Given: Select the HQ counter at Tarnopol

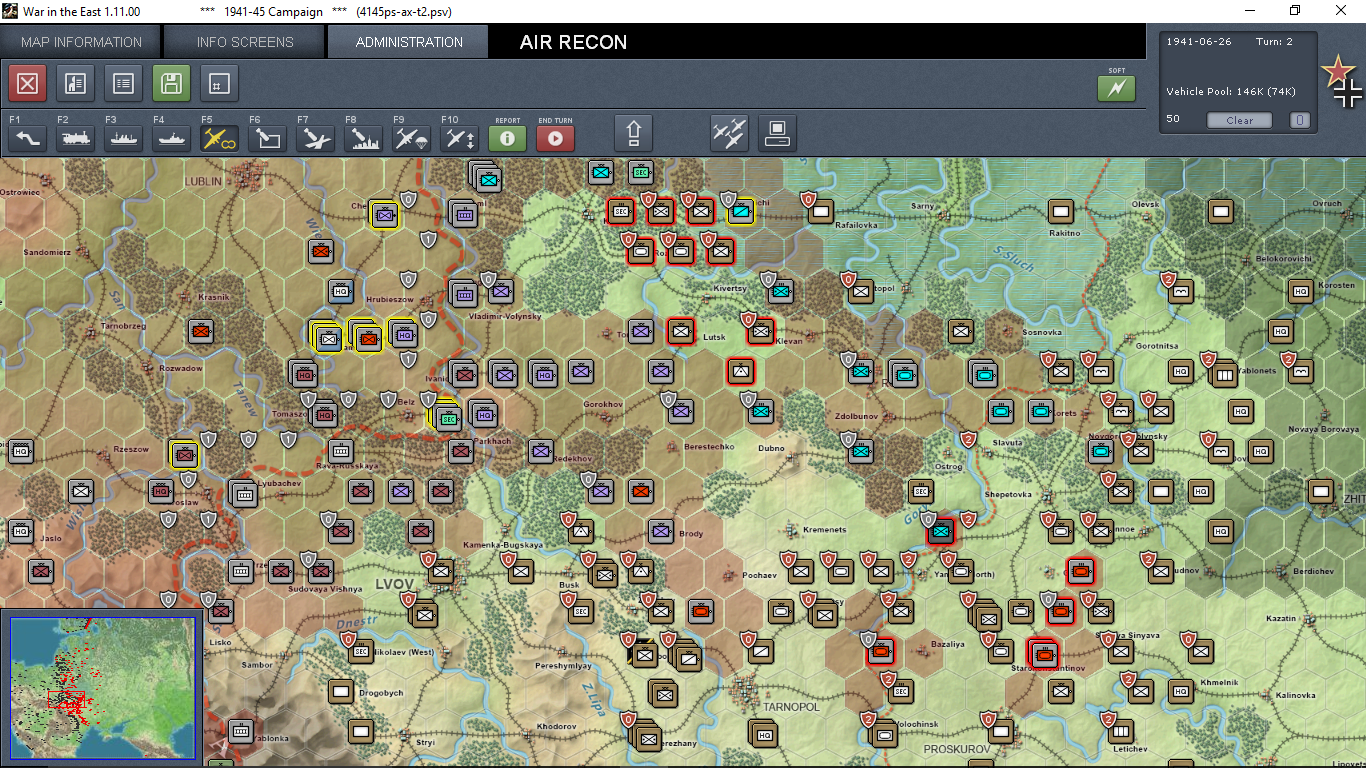Looking at the screenshot, I should (765, 734).
